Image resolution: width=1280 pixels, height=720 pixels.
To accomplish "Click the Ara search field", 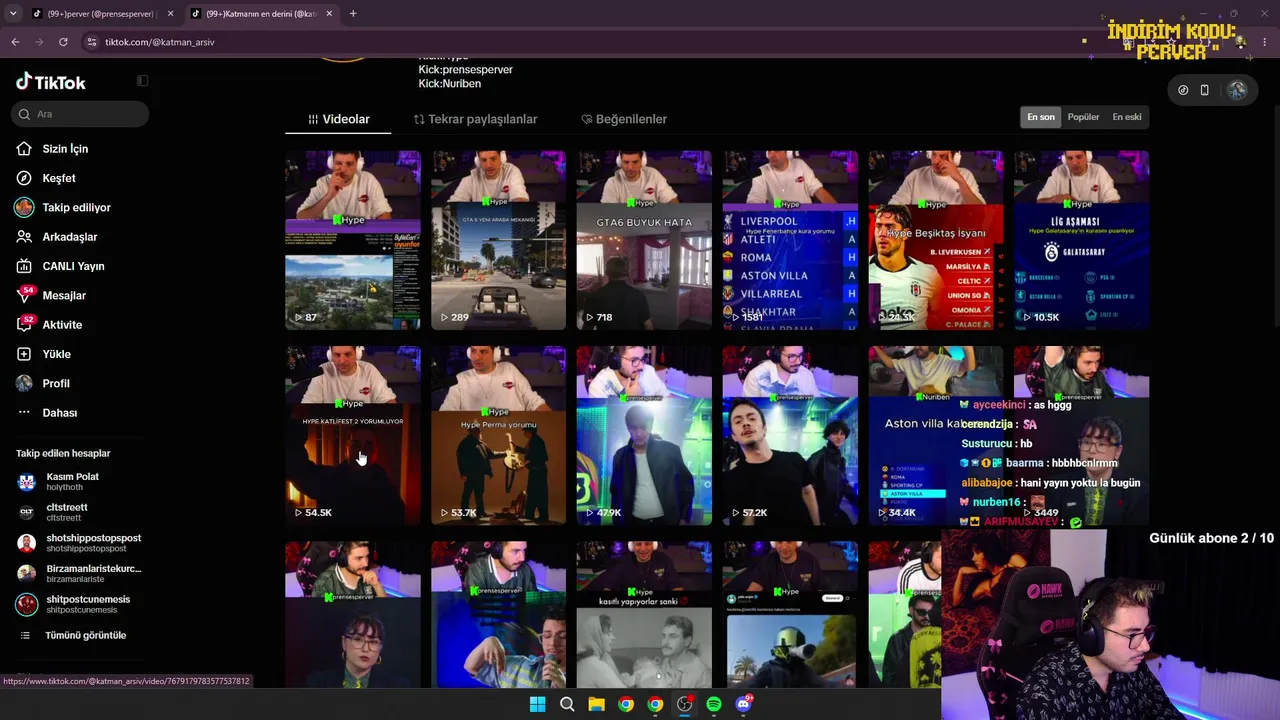I will [x=82, y=114].
